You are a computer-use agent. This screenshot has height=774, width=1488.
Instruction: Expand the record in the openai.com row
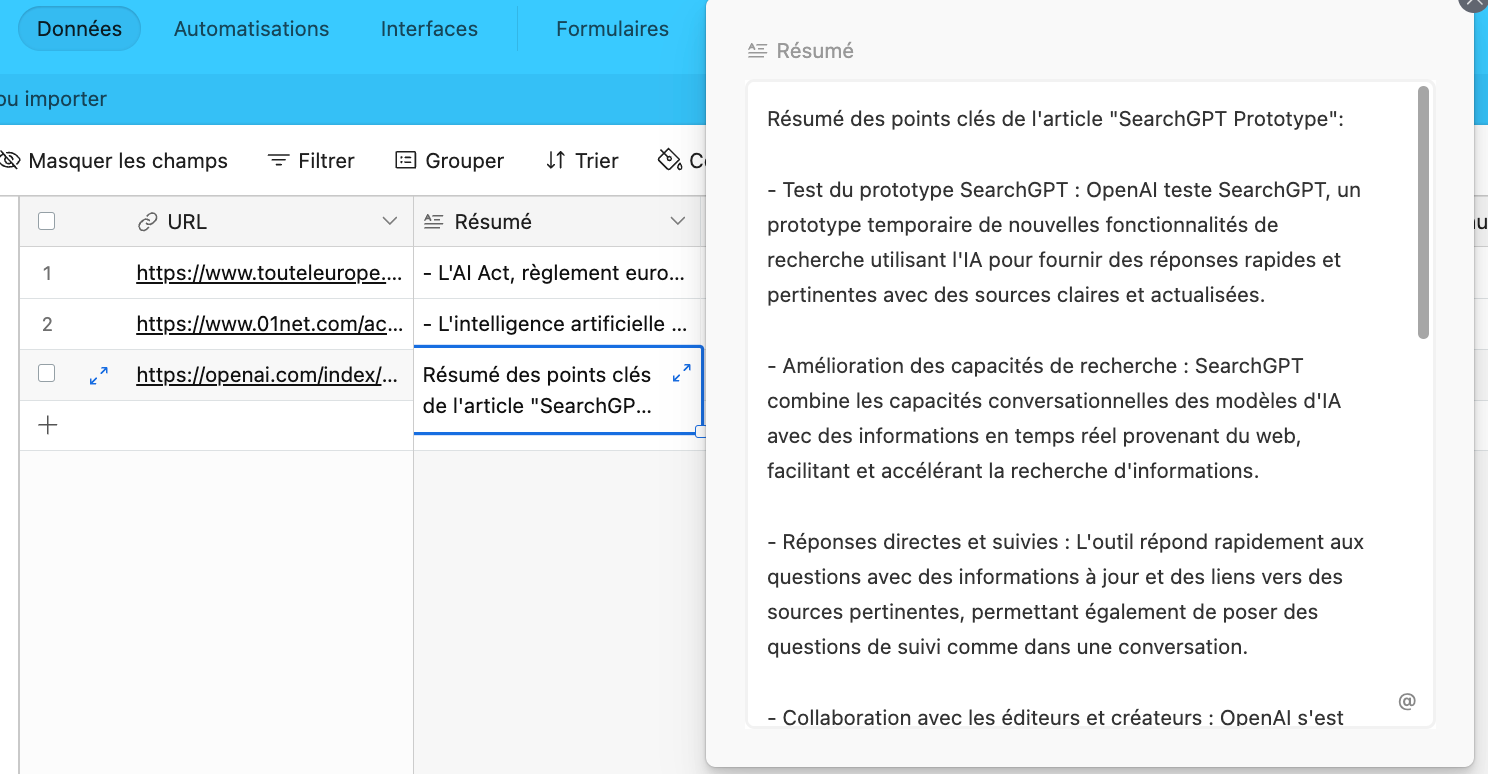pyautogui.click(x=98, y=375)
